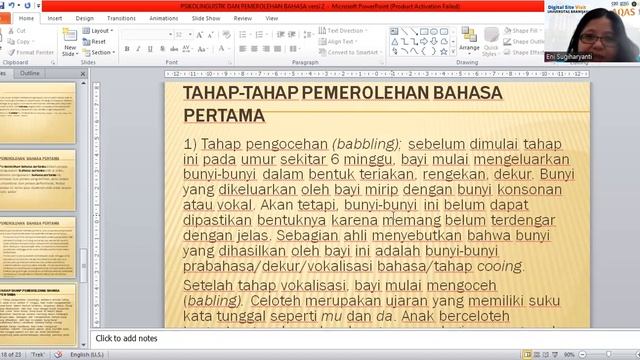Click the English (U.S.) language indicator
Screen dimensions: 640x360
87,355
